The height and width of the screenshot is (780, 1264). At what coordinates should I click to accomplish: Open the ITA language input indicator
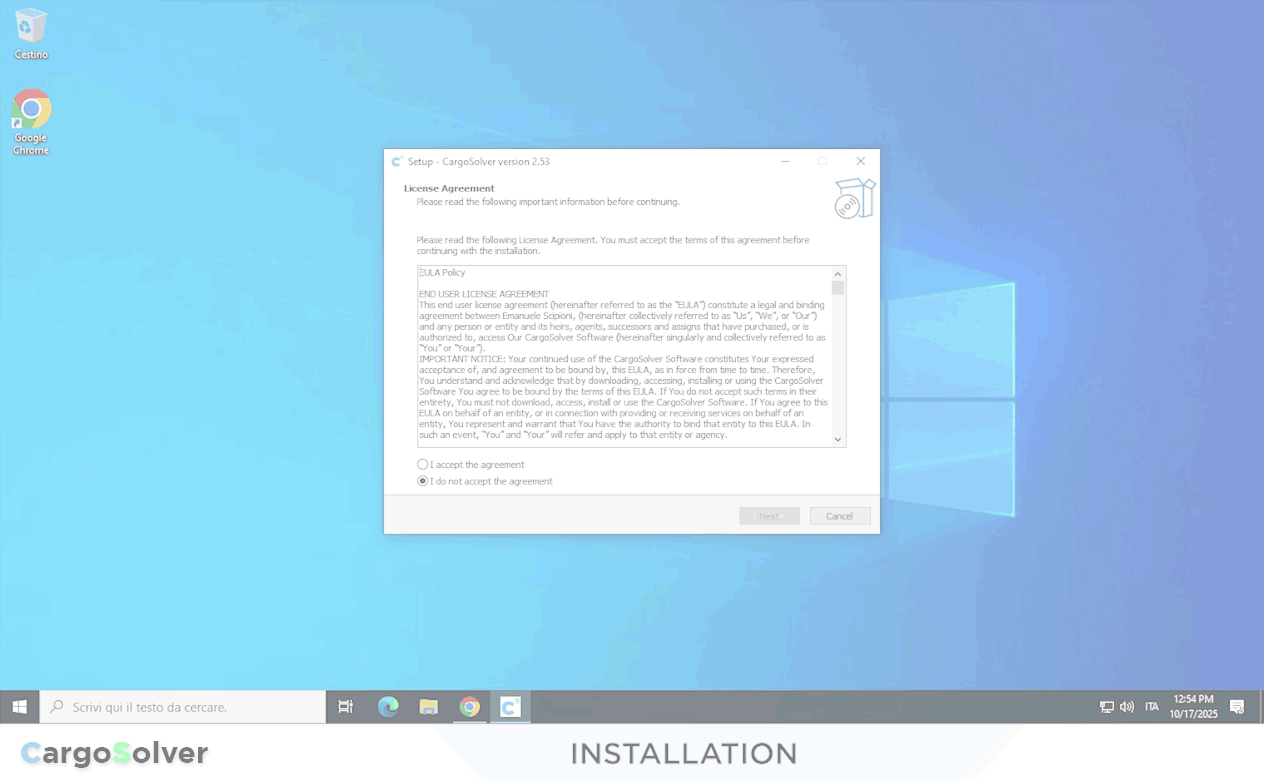[x=1152, y=707]
